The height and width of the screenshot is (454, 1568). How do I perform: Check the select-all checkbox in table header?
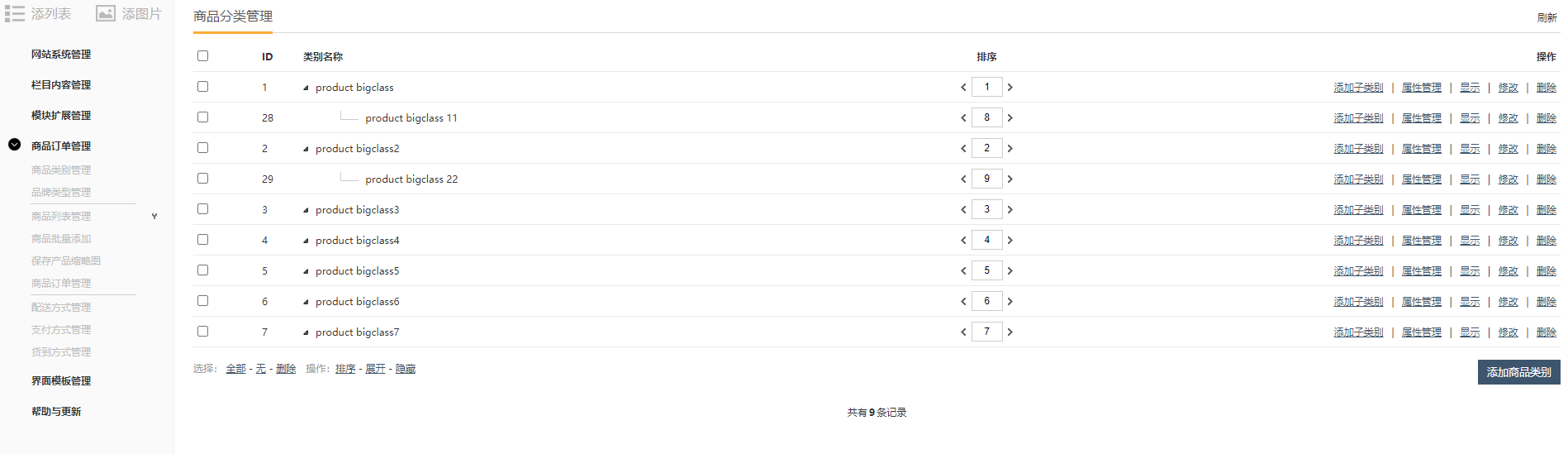[202, 56]
